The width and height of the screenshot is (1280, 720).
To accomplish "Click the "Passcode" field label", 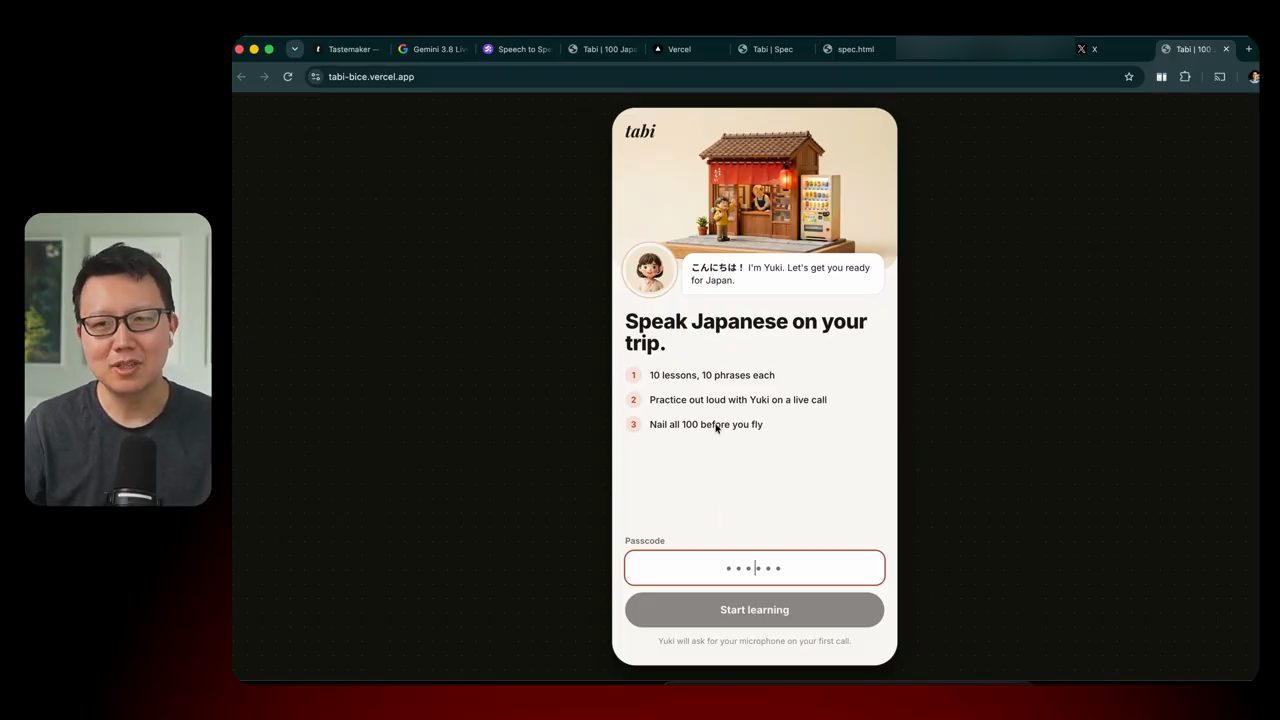I will point(645,541).
